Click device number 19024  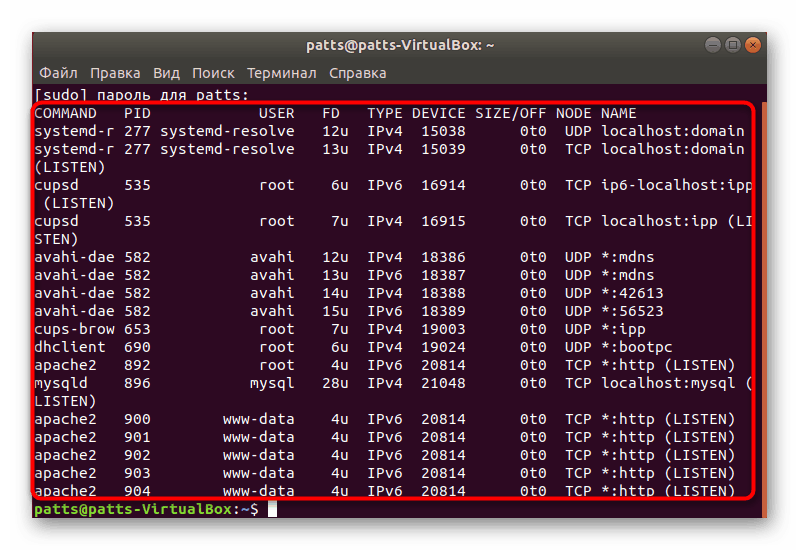click(443, 347)
